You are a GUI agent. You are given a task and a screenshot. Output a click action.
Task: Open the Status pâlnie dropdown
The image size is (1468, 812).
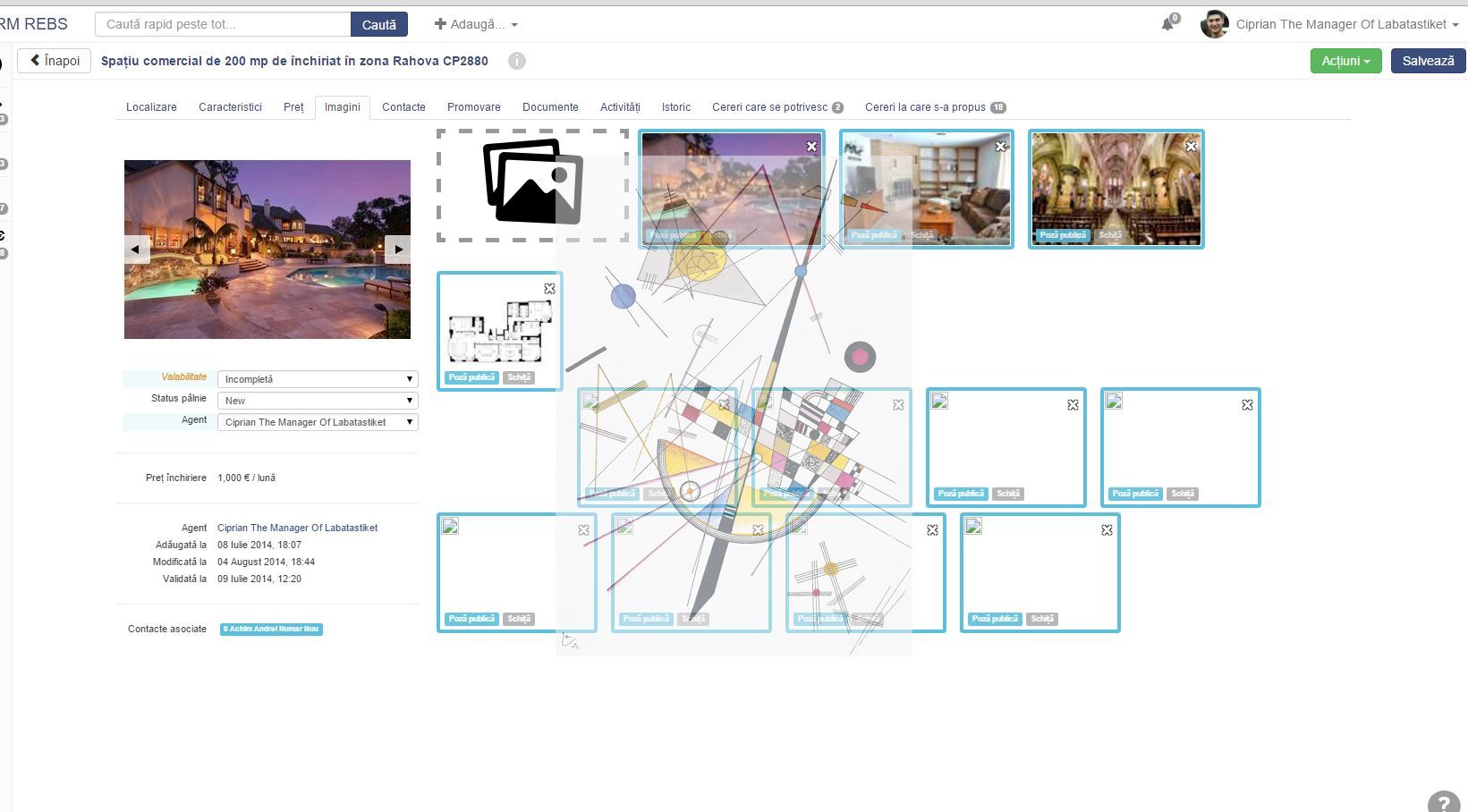coord(318,401)
